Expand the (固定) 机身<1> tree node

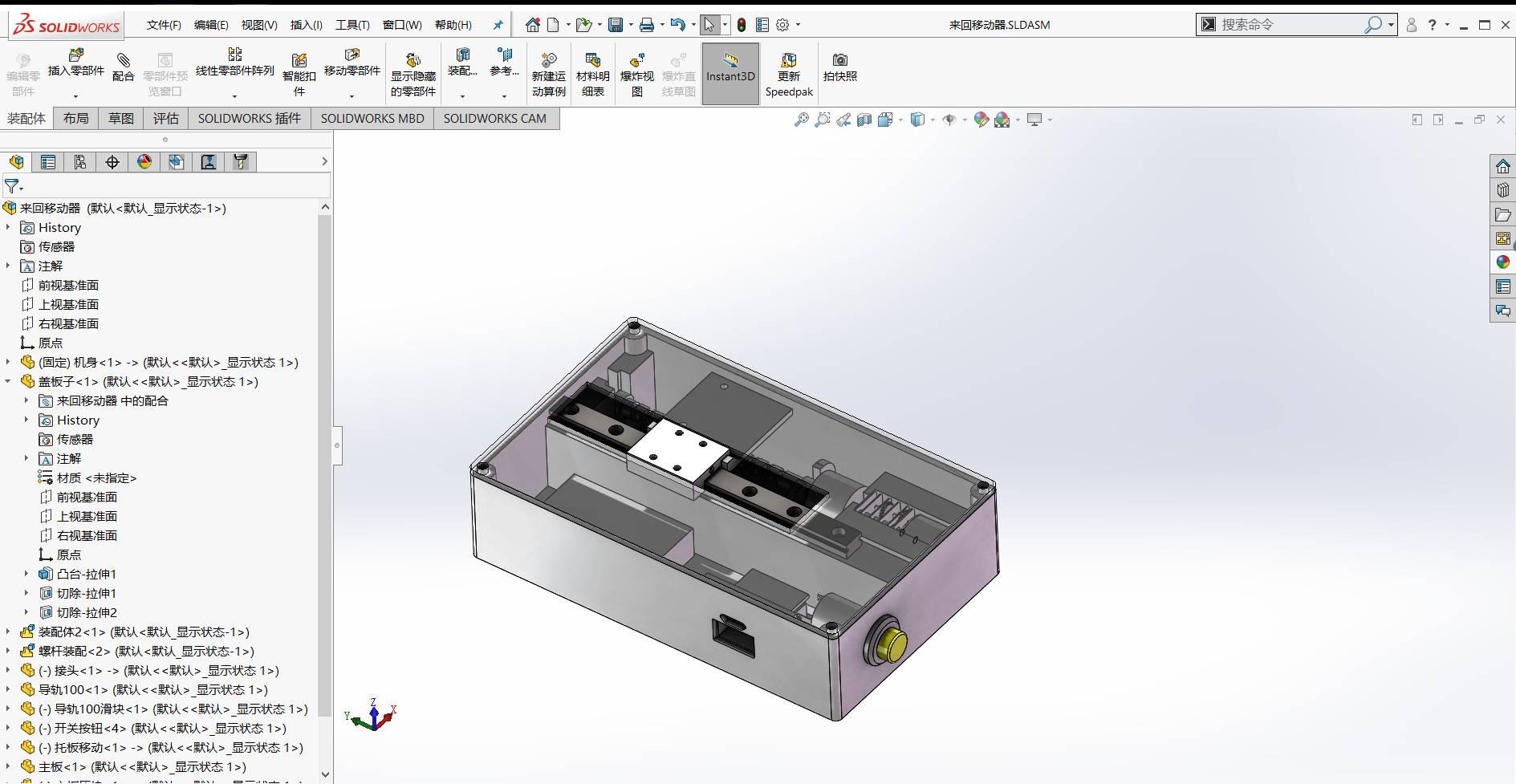(x=8, y=362)
